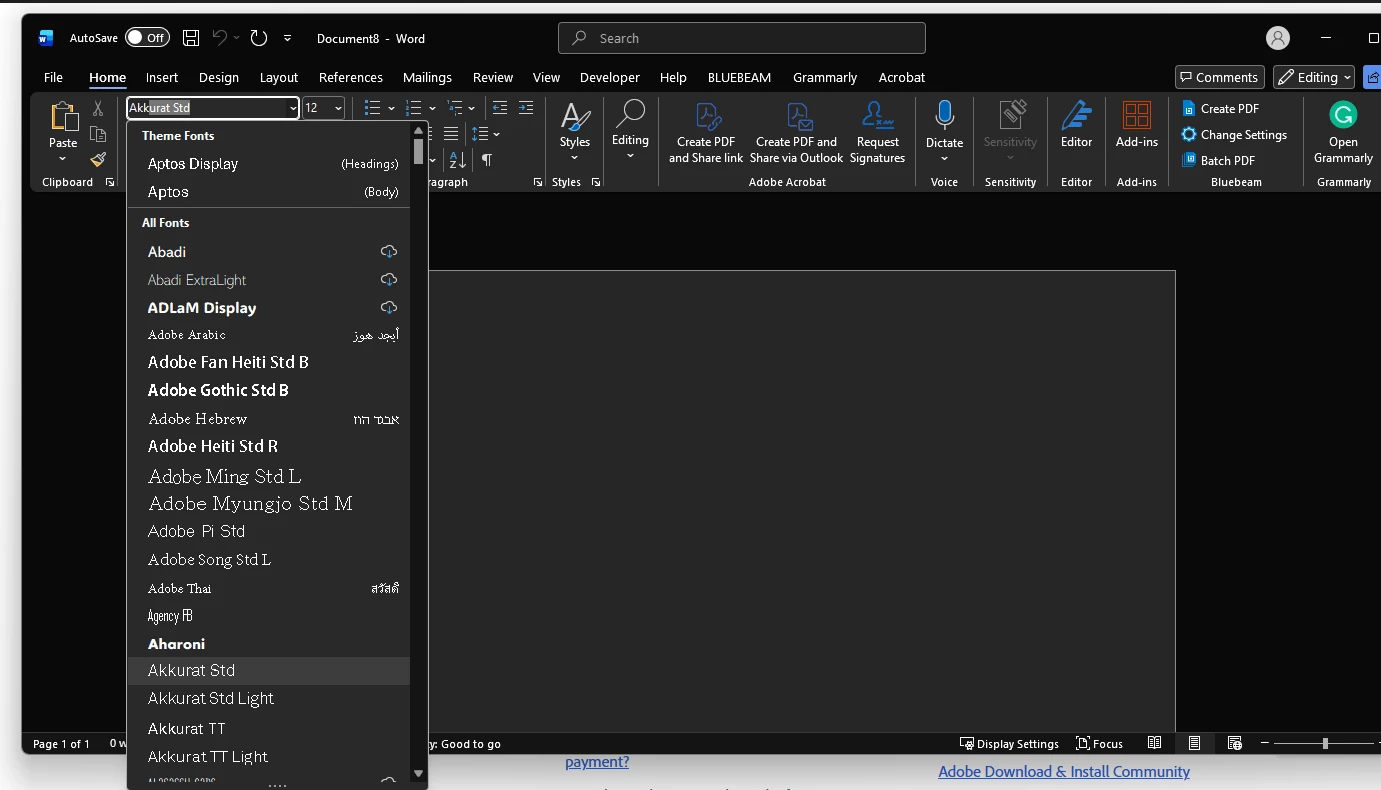Open the File menu
Image resolution: width=1381 pixels, height=790 pixels.
[53, 77]
